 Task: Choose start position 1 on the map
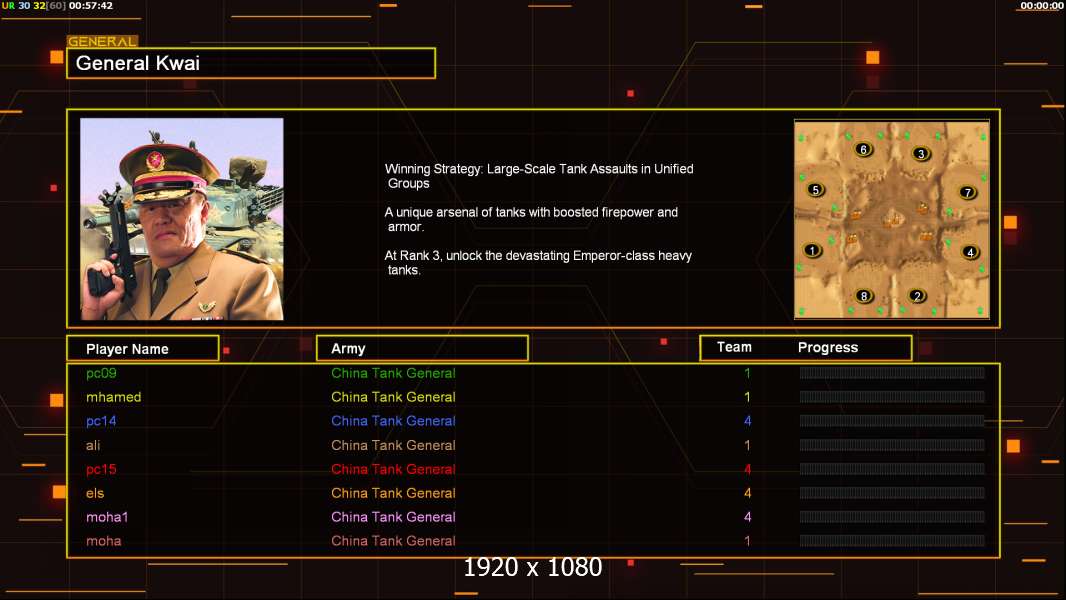[812, 250]
